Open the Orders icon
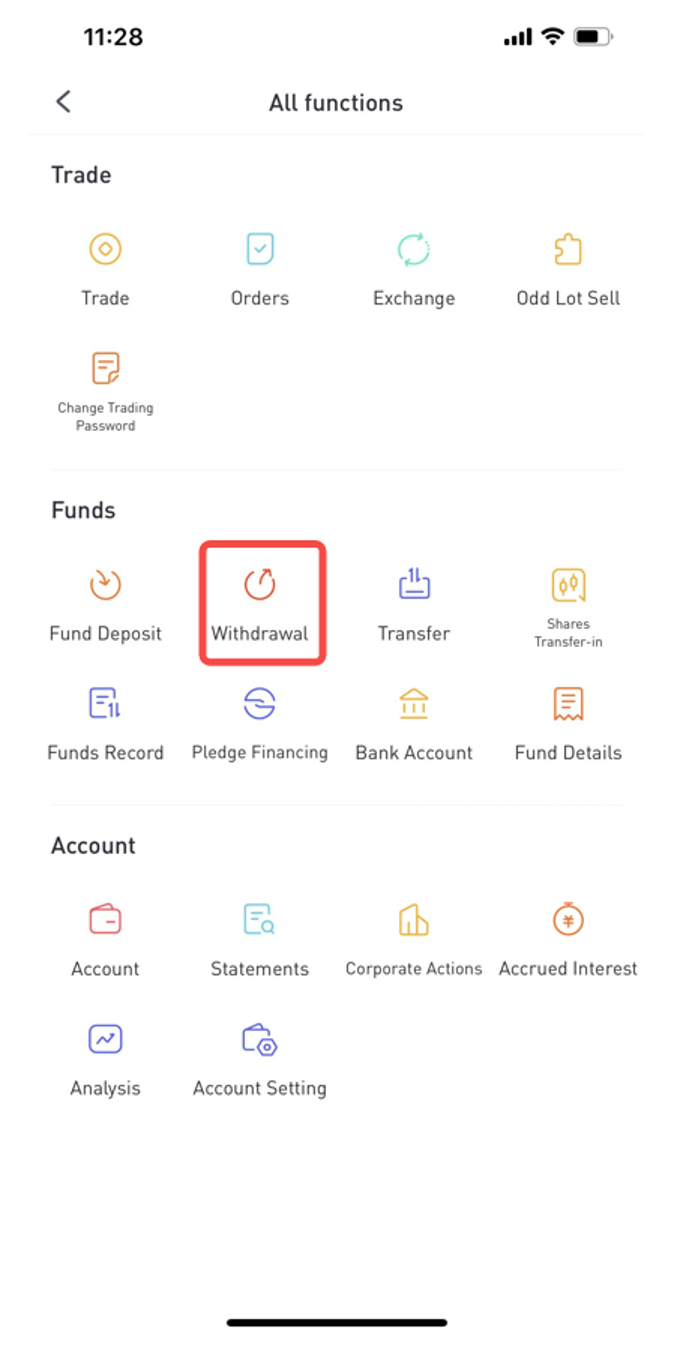This screenshot has height=1368, width=696. (x=260, y=249)
